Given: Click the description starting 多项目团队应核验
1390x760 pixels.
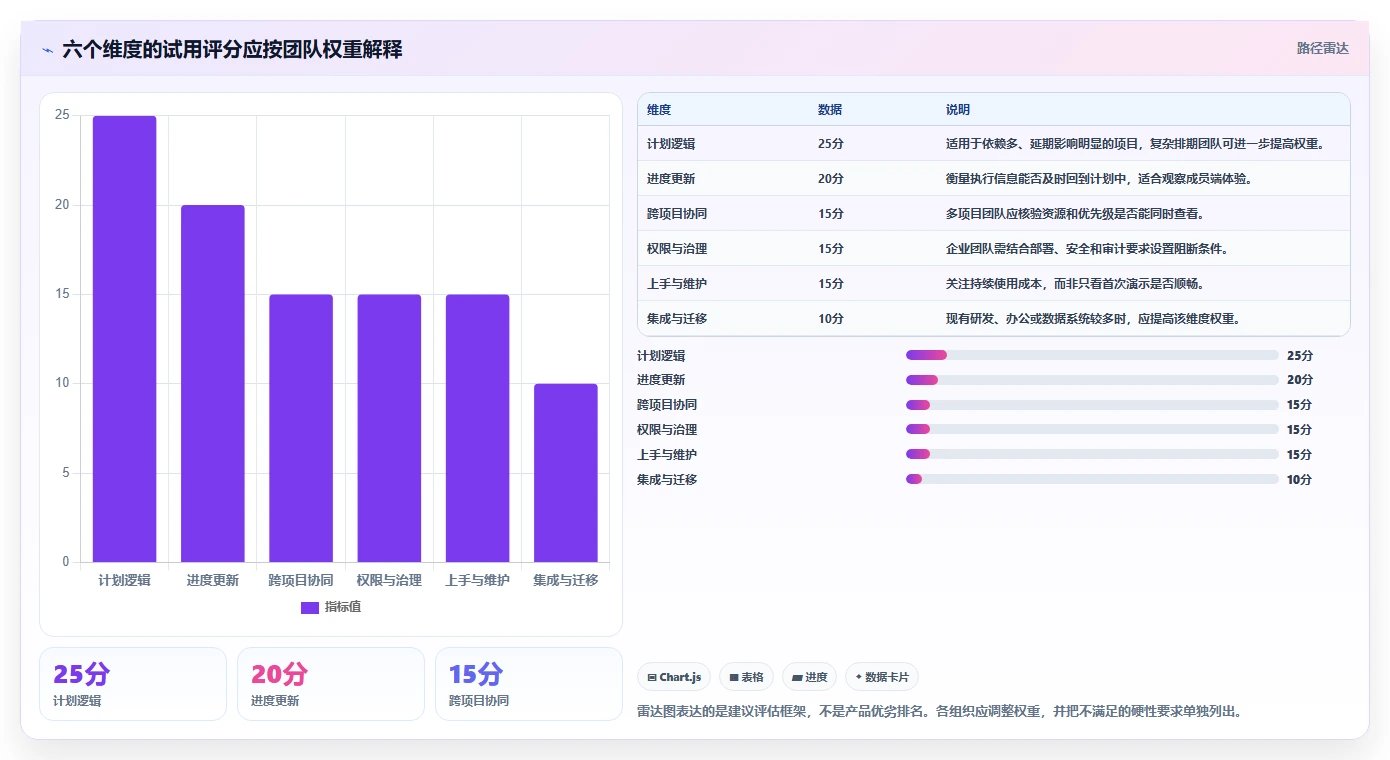Looking at the screenshot, I should click(1075, 214).
